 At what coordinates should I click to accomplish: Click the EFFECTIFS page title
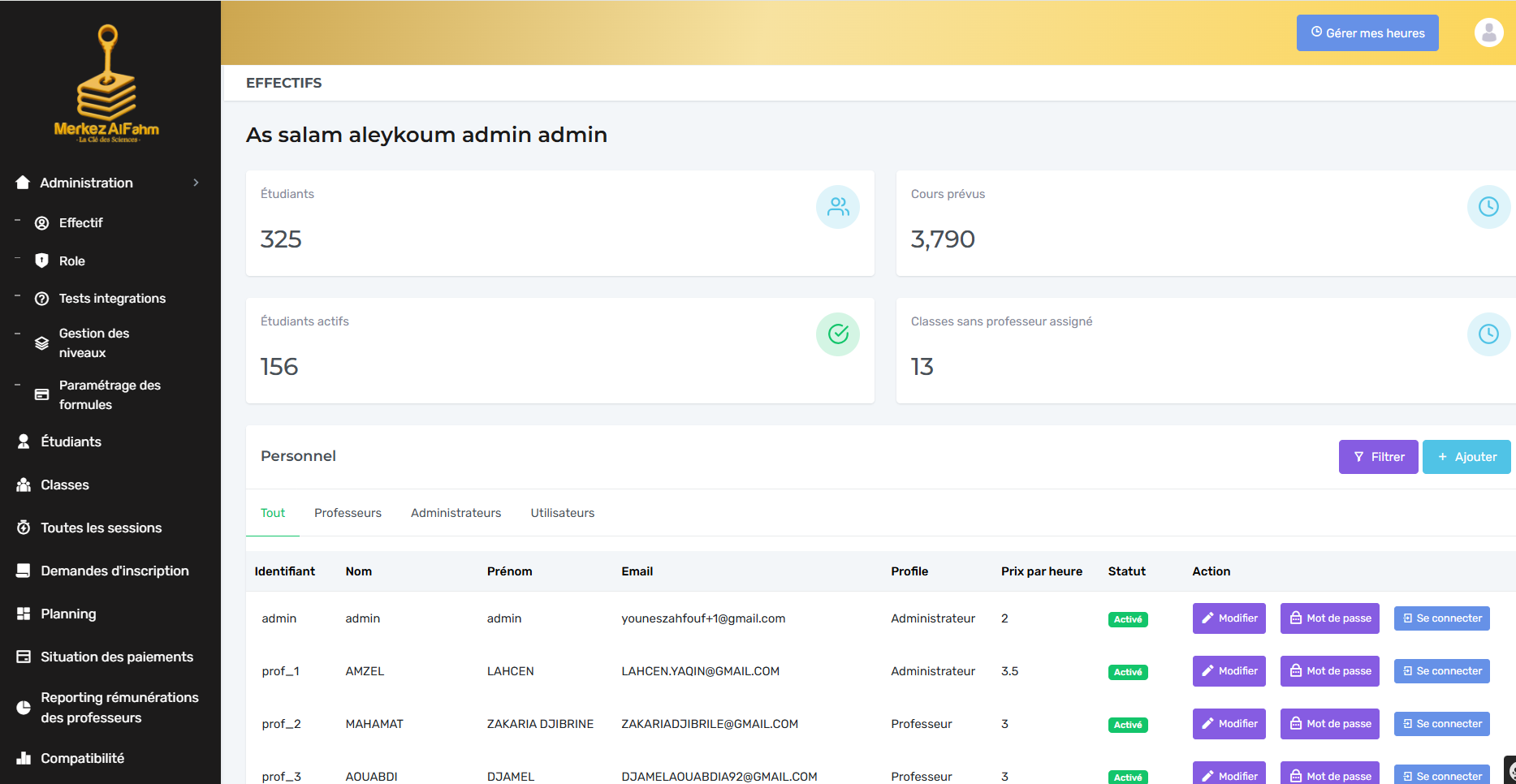pos(283,83)
